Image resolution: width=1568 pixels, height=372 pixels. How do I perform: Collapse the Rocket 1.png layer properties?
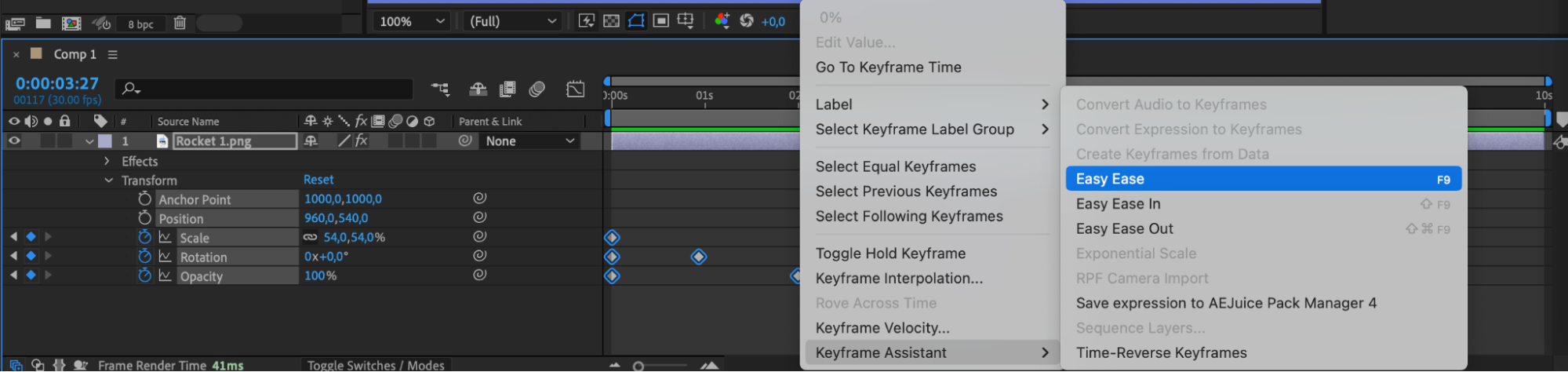click(89, 142)
